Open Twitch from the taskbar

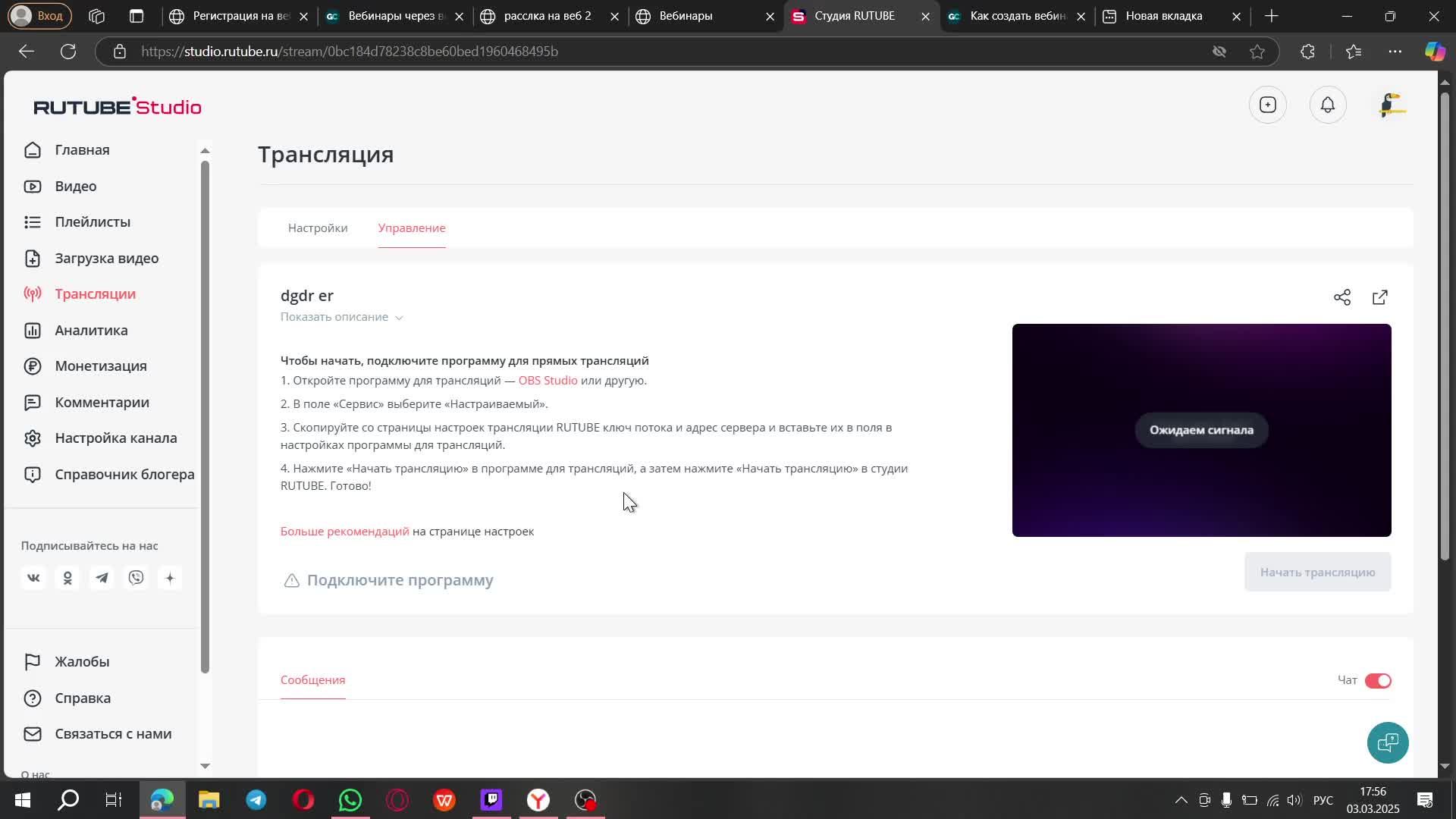[x=491, y=800]
